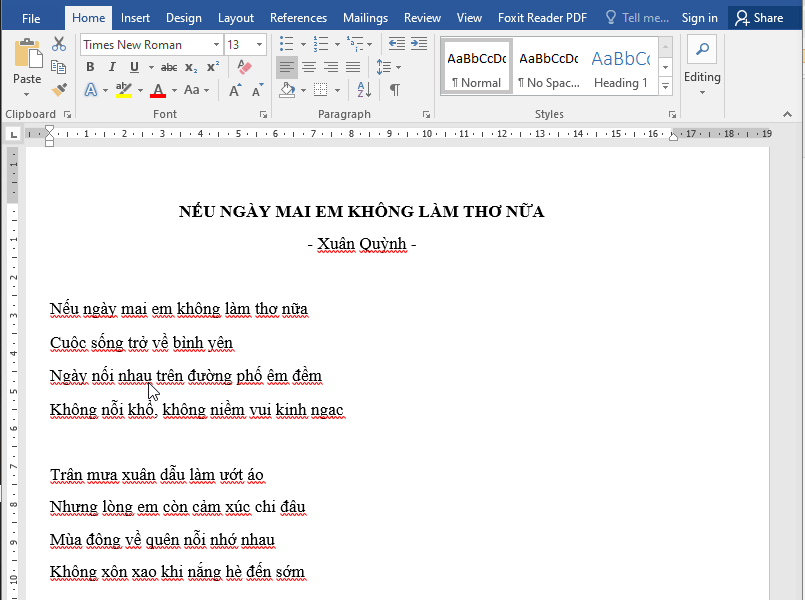This screenshot has height=600, width=805.
Task: Click the Format Painter icon
Action: point(58,89)
